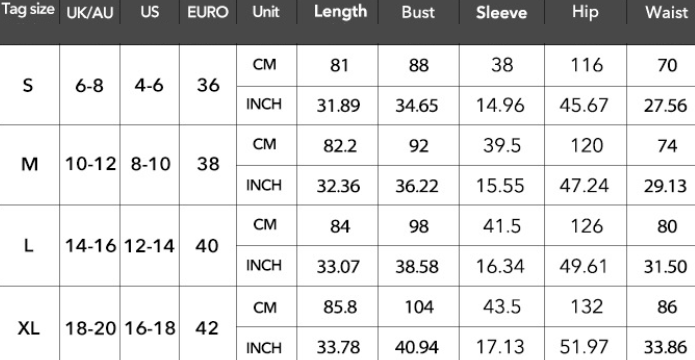
Task: Click the Hip column header
Action: [x=585, y=12]
